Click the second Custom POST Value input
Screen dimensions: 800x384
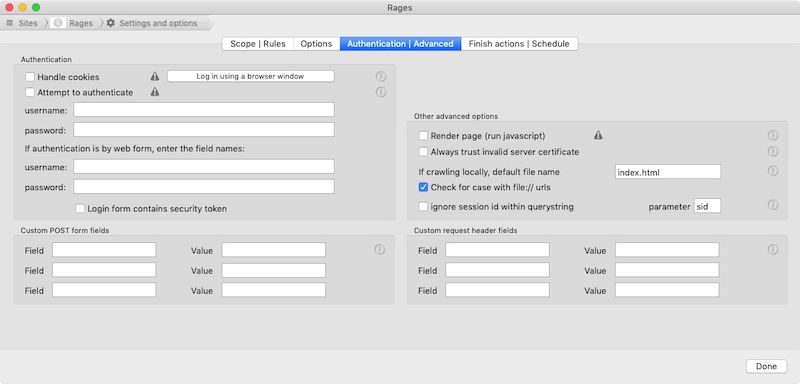[x=273, y=270]
